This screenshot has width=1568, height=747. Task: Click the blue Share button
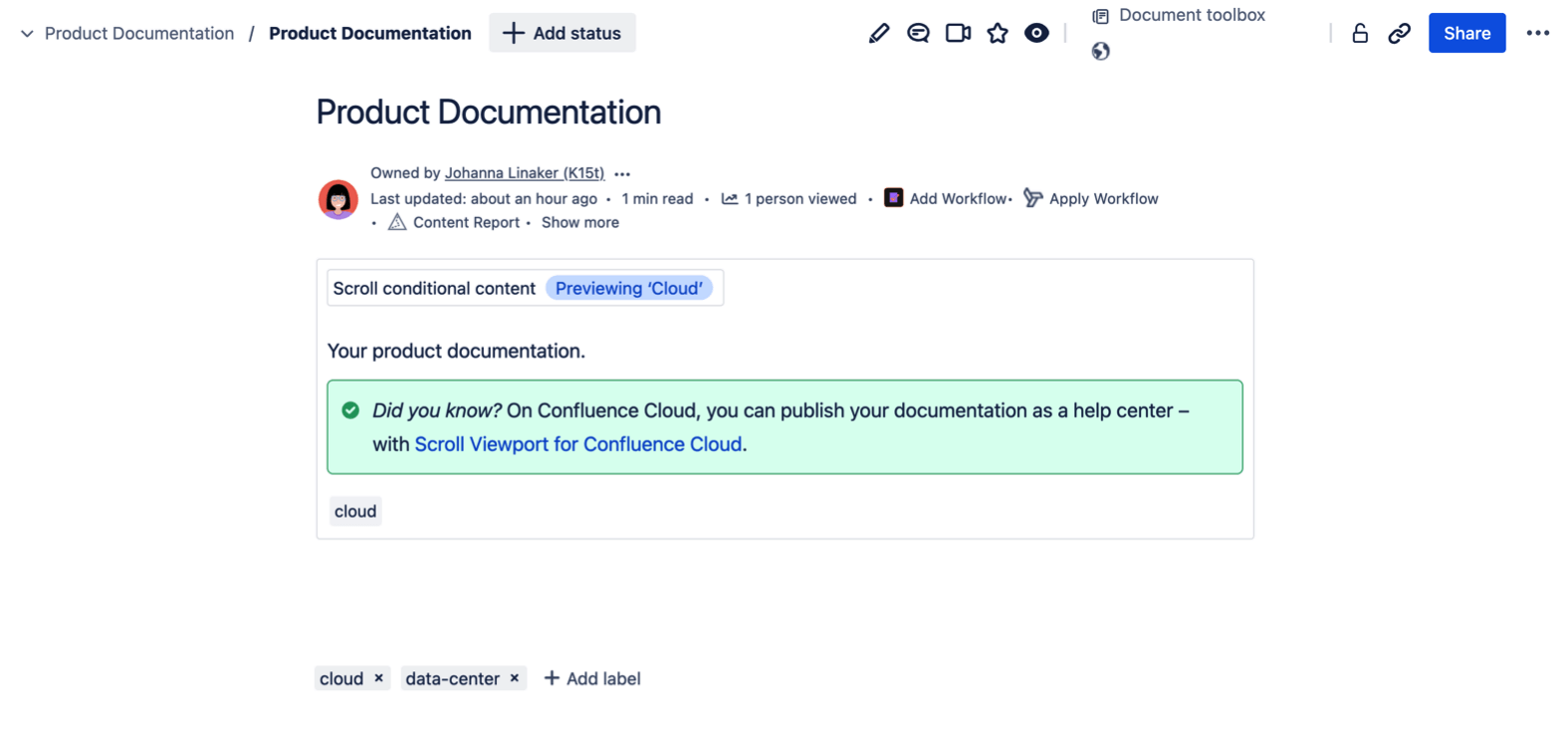click(1466, 34)
